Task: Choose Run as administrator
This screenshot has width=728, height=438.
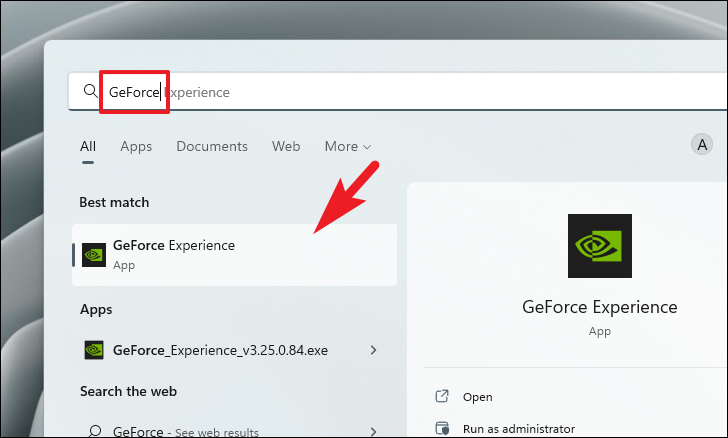Action: (x=519, y=429)
